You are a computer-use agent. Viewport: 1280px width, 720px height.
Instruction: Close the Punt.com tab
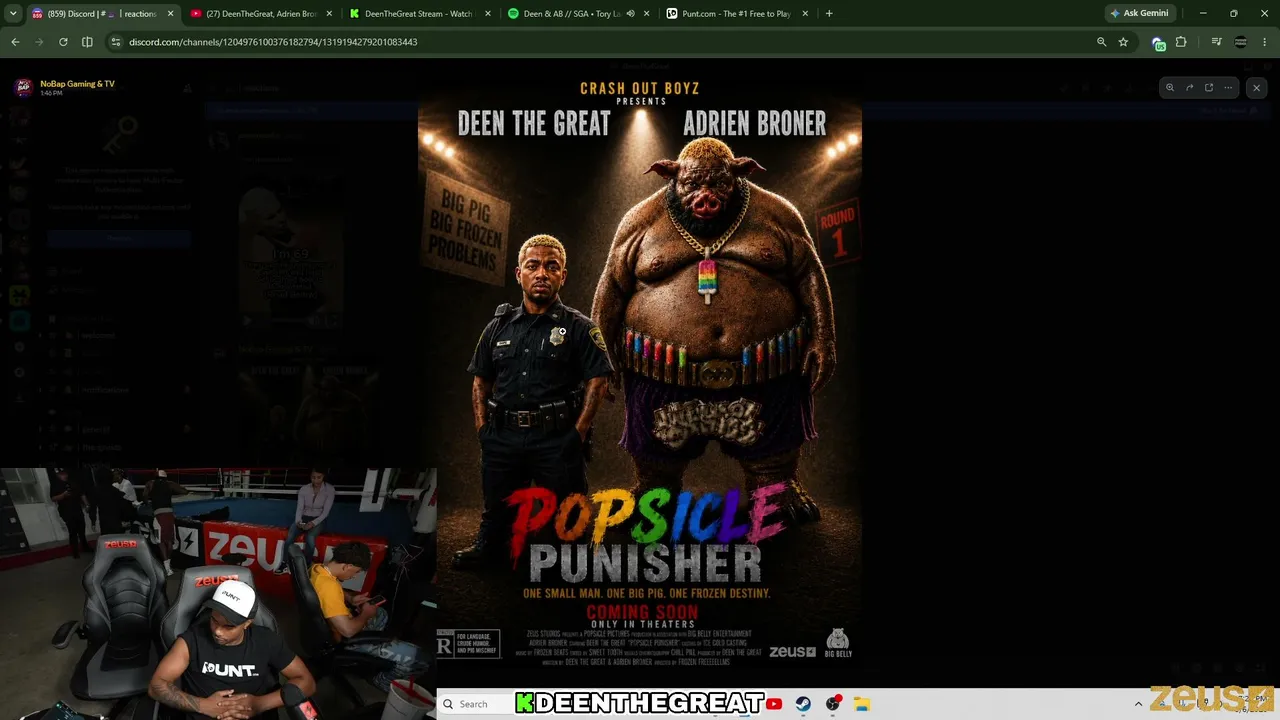804,14
